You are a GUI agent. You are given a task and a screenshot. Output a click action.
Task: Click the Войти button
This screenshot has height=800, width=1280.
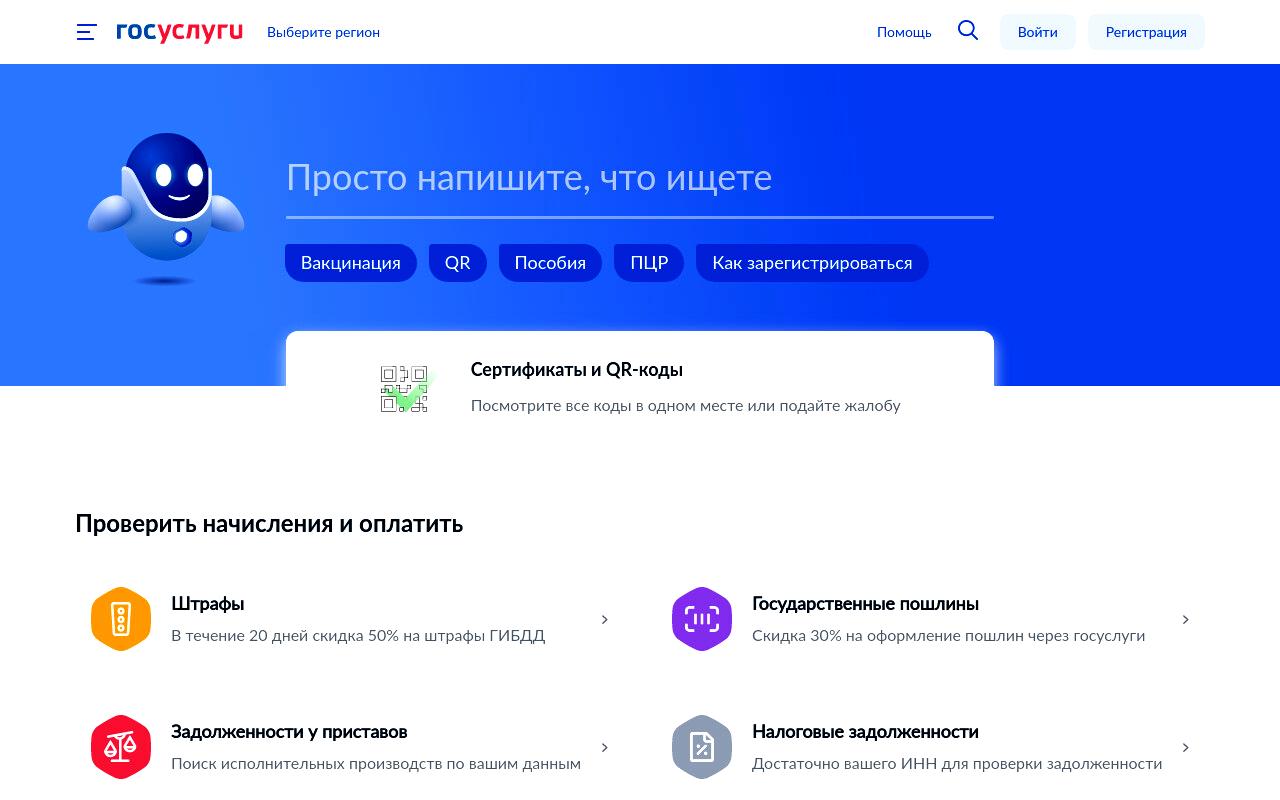pyautogui.click(x=1038, y=32)
